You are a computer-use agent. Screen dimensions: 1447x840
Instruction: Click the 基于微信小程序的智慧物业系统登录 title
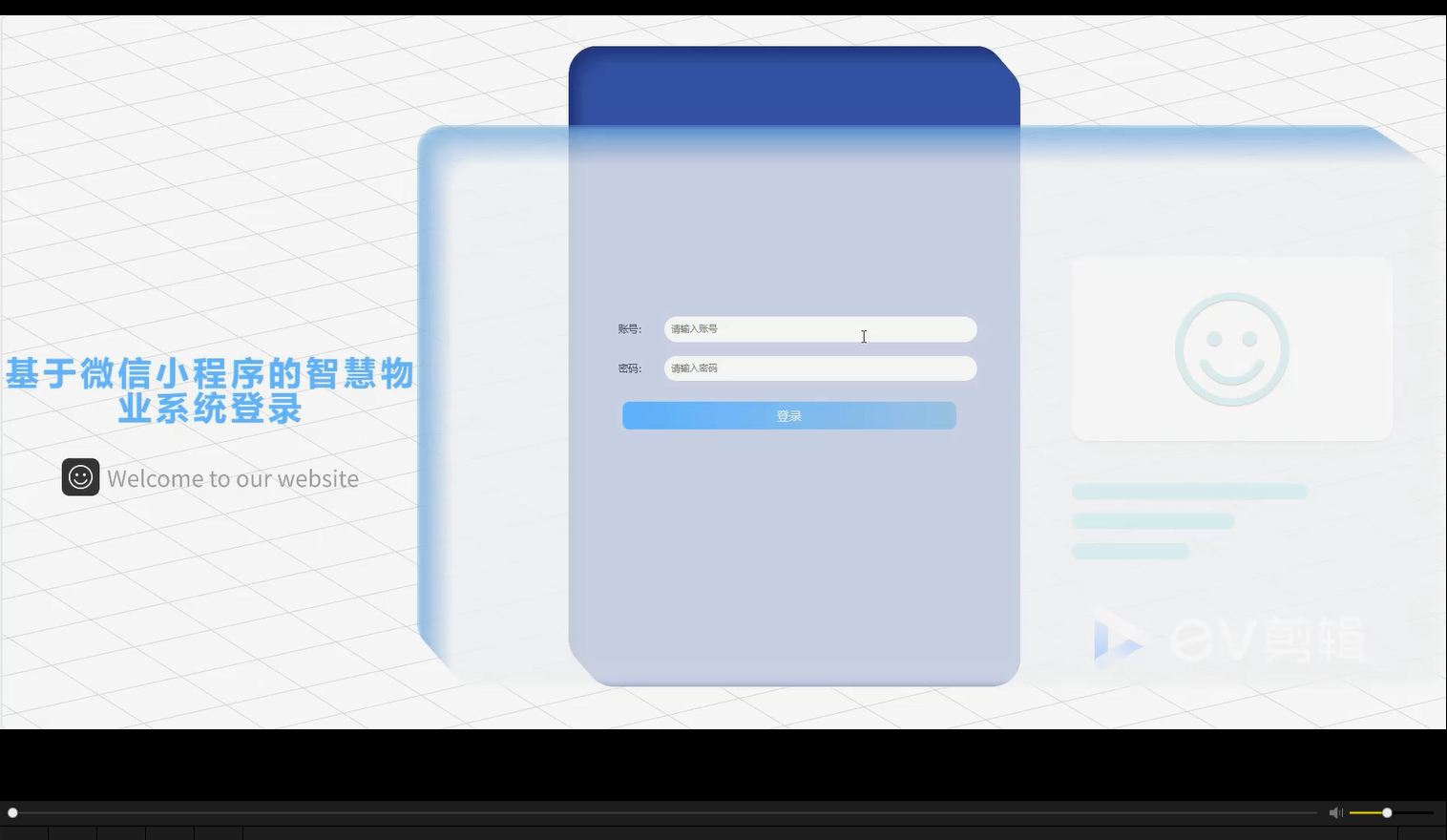(x=210, y=390)
